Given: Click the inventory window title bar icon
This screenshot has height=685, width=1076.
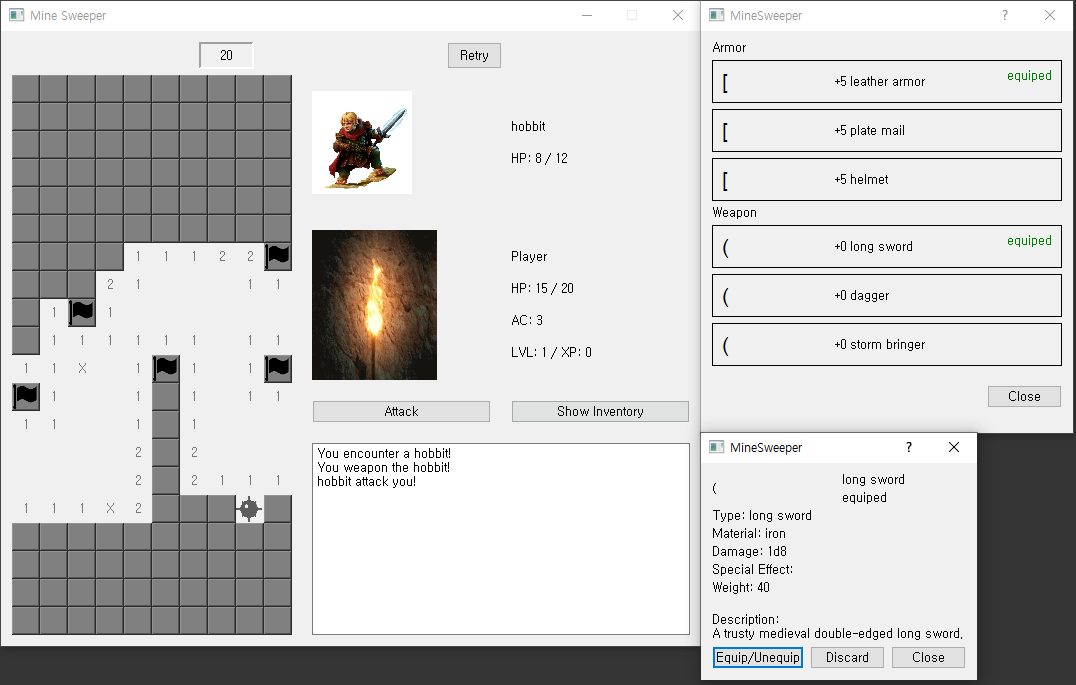Looking at the screenshot, I should (716, 15).
